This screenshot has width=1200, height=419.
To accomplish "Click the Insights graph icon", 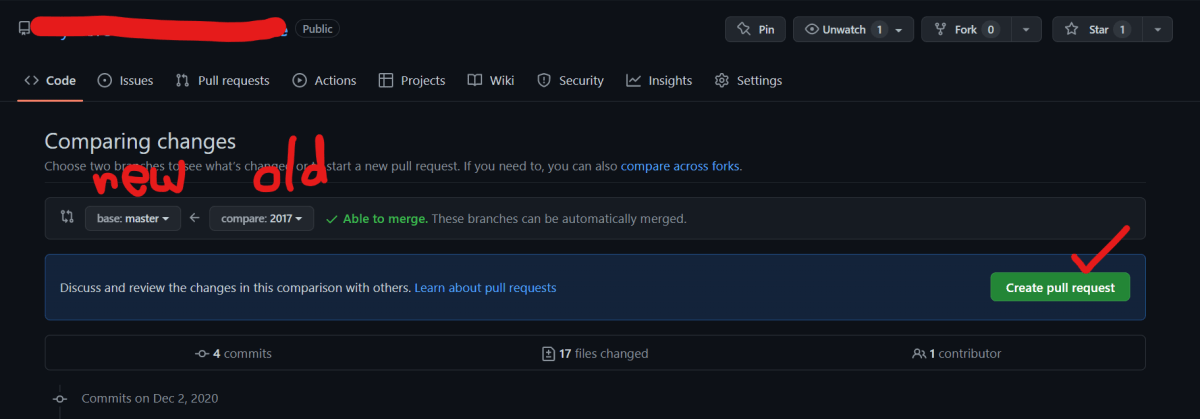I will coord(633,80).
